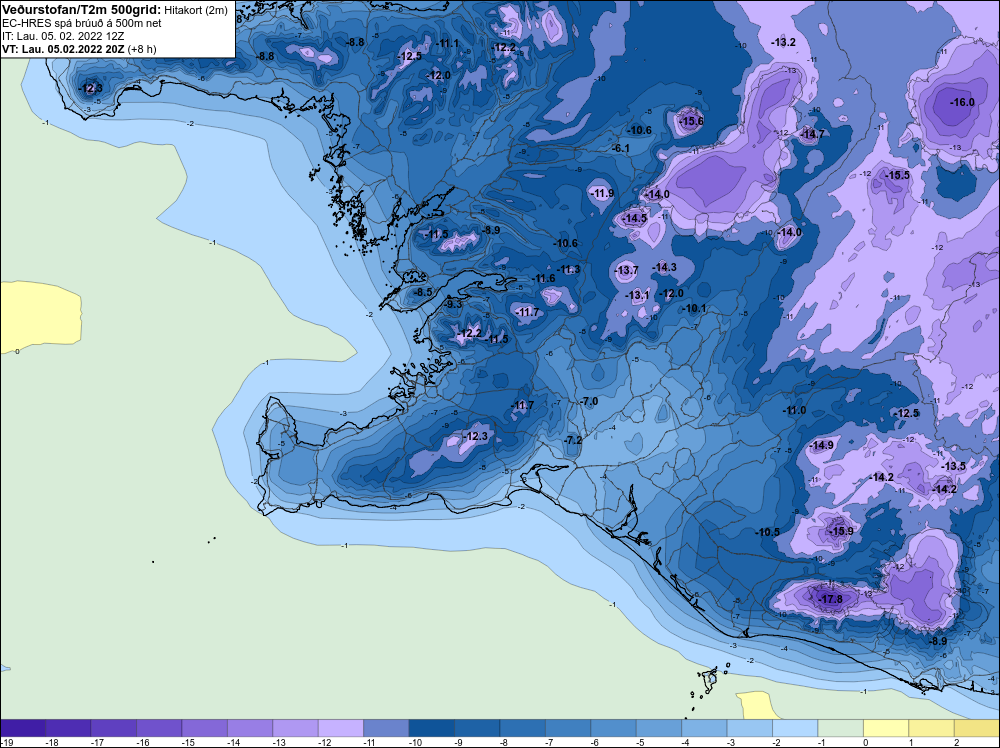The height and width of the screenshot is (748, 1000).
Task: Click the legend color swatch above -8
Action: [x=522, y=728]
